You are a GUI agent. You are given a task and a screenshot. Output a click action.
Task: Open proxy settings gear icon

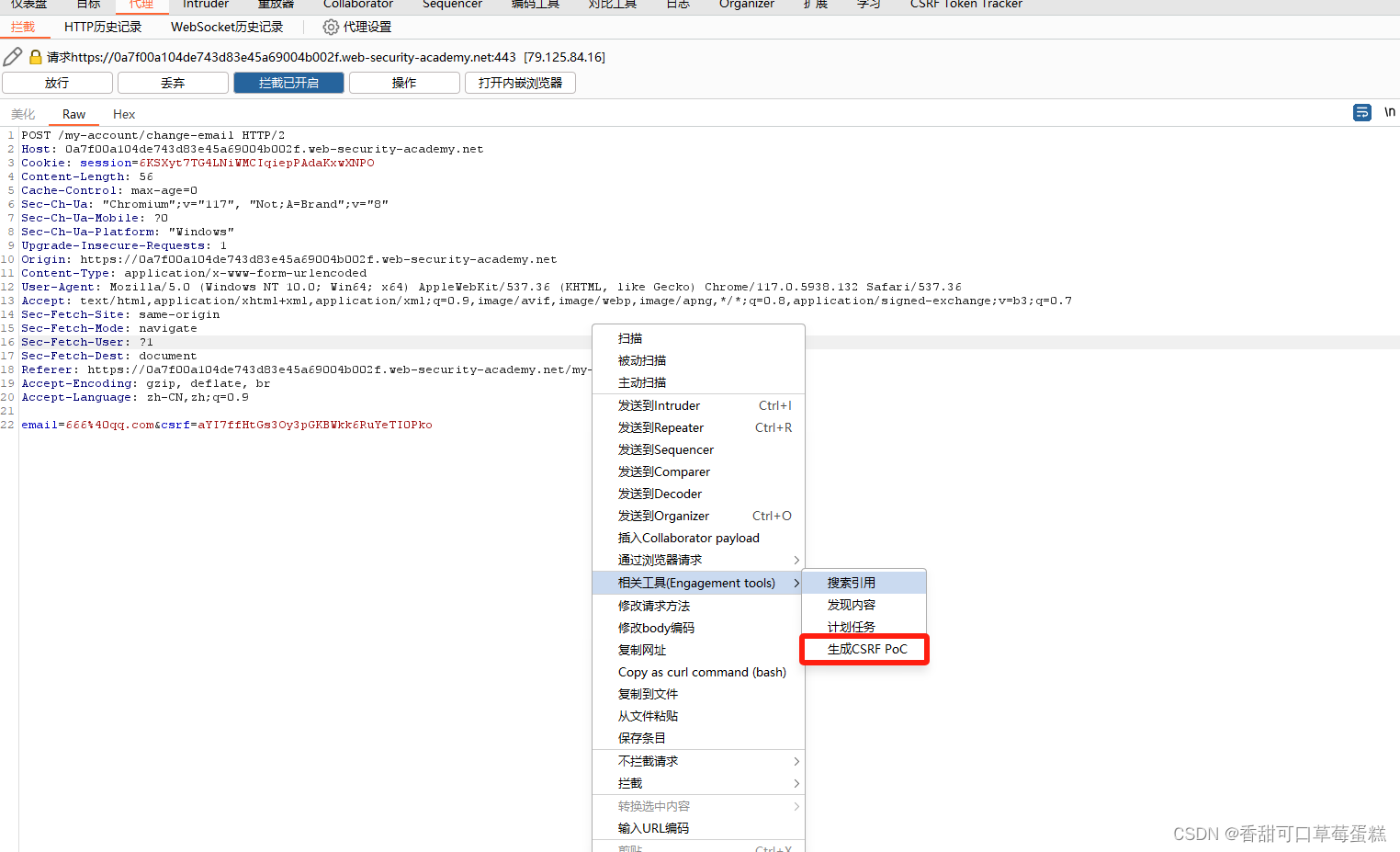[331, 28]
